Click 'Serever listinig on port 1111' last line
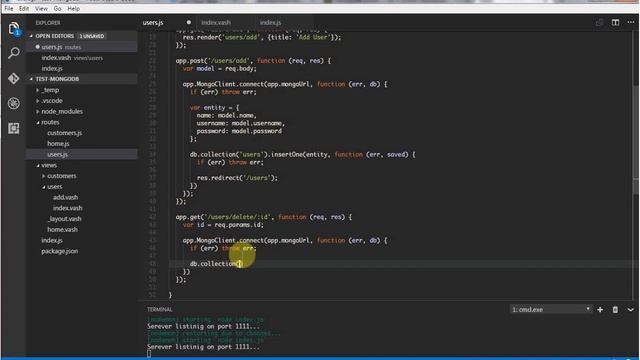 [203, 347]
